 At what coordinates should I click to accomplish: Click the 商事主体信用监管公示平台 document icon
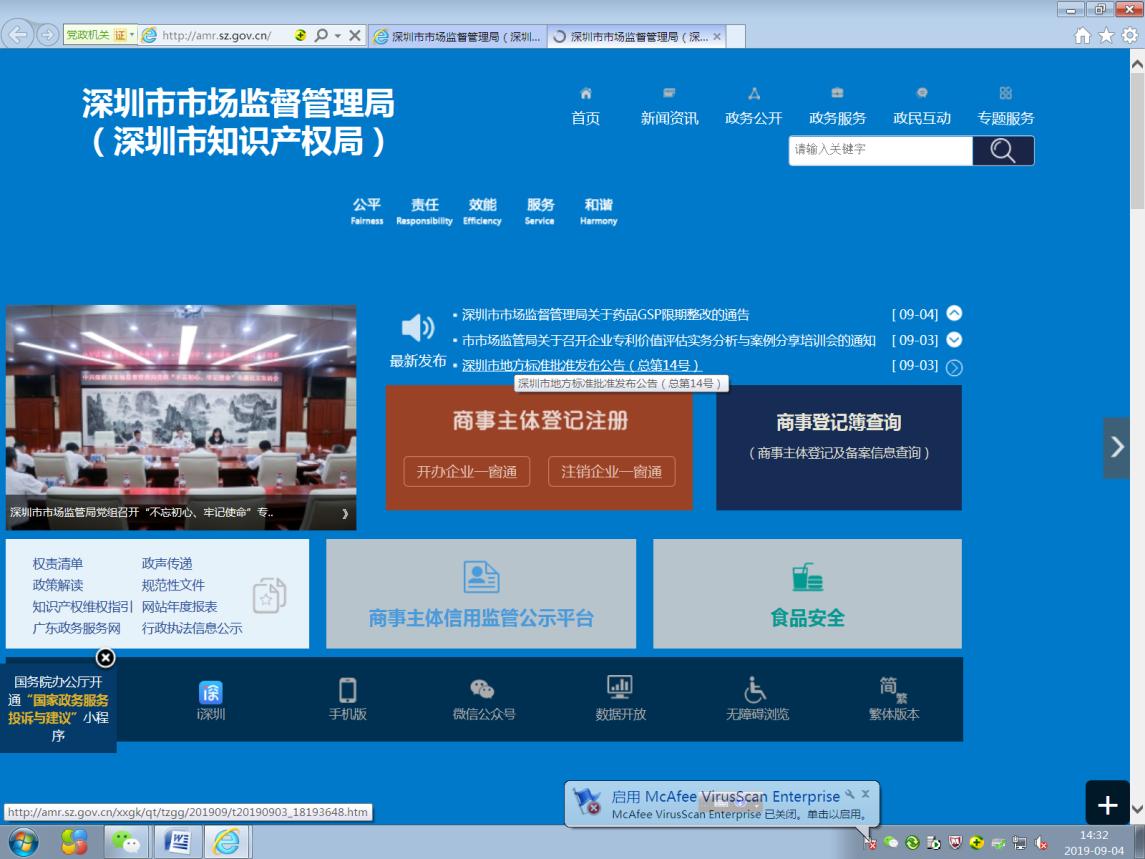coord(481,574)
